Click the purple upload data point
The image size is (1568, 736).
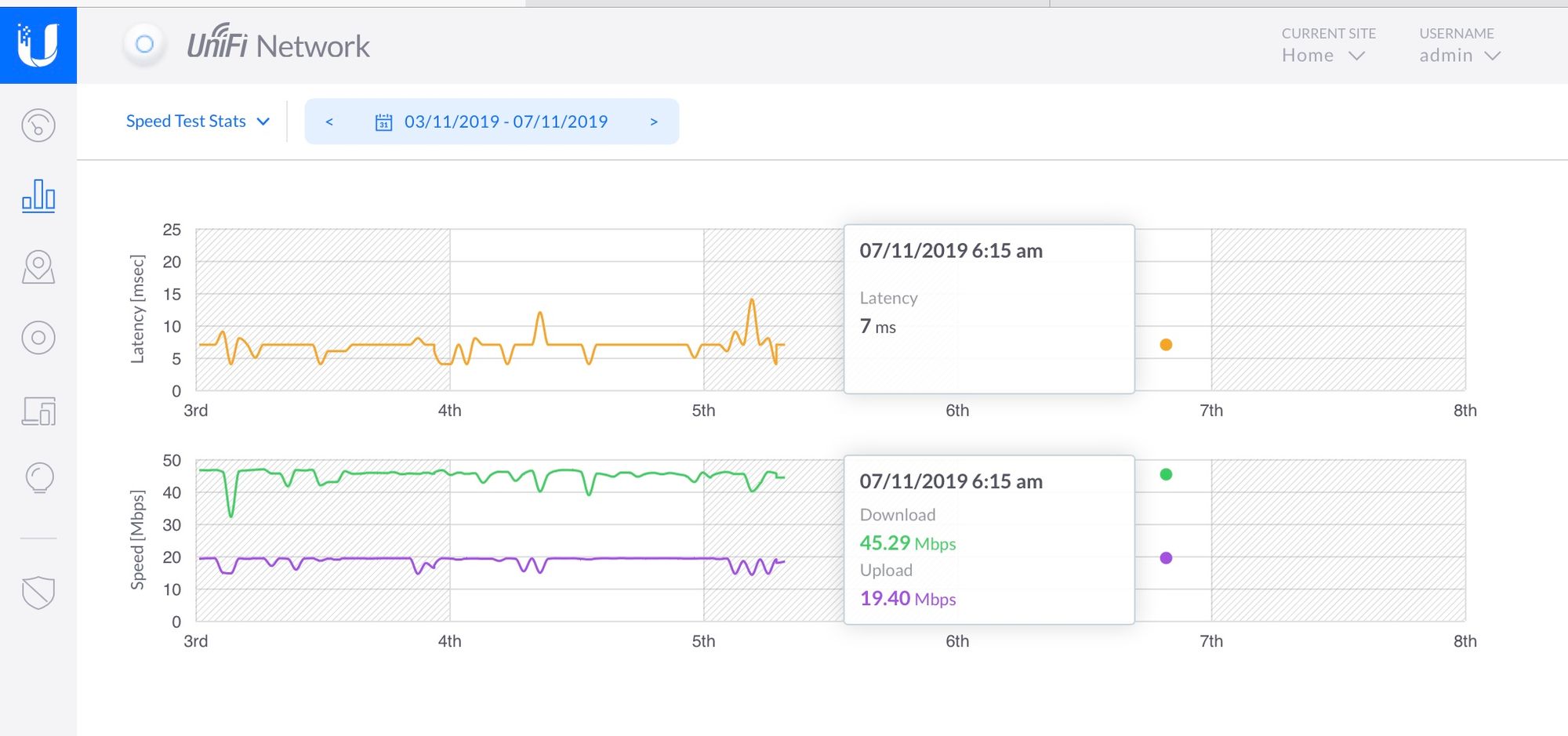coord(1166,558)
